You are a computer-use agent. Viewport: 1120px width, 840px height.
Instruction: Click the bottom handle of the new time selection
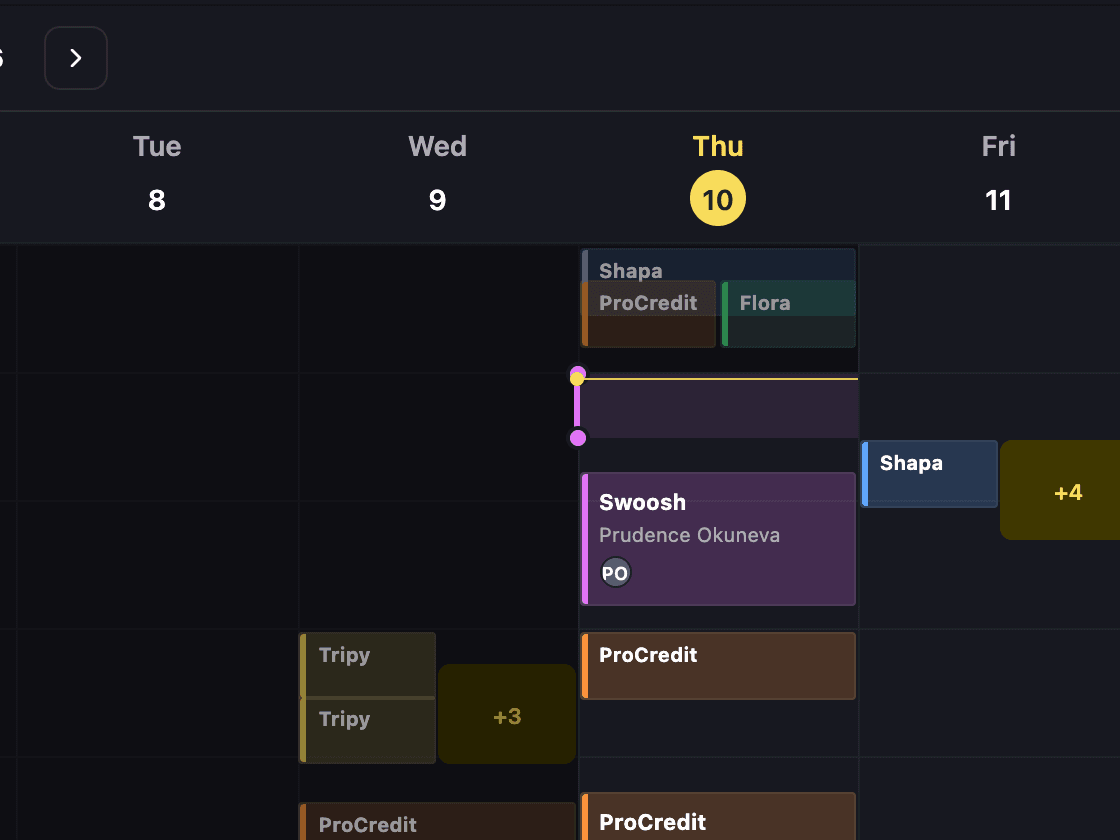tap(578, 438)
